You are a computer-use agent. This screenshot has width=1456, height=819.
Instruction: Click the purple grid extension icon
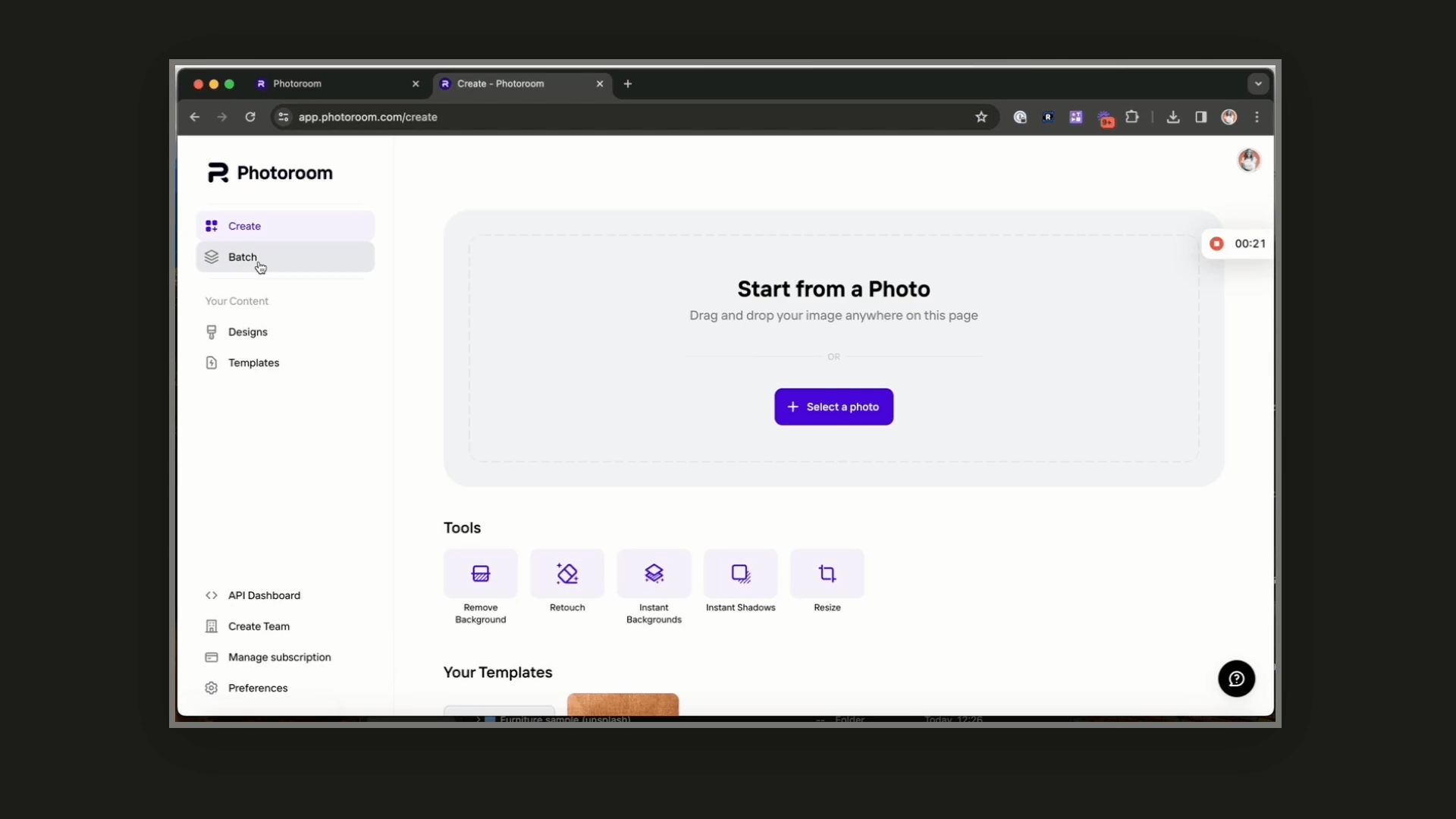[x=1076, y=117]
